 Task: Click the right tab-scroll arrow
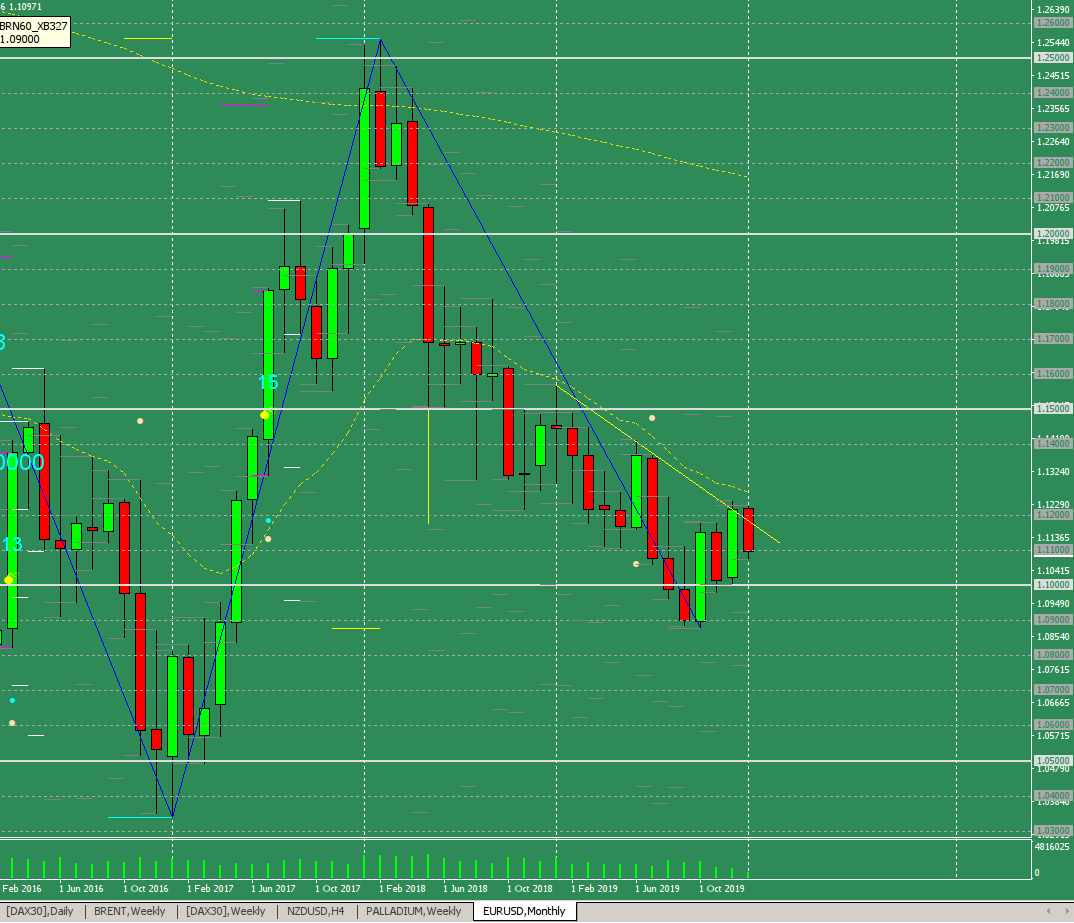pos(1066,911)
